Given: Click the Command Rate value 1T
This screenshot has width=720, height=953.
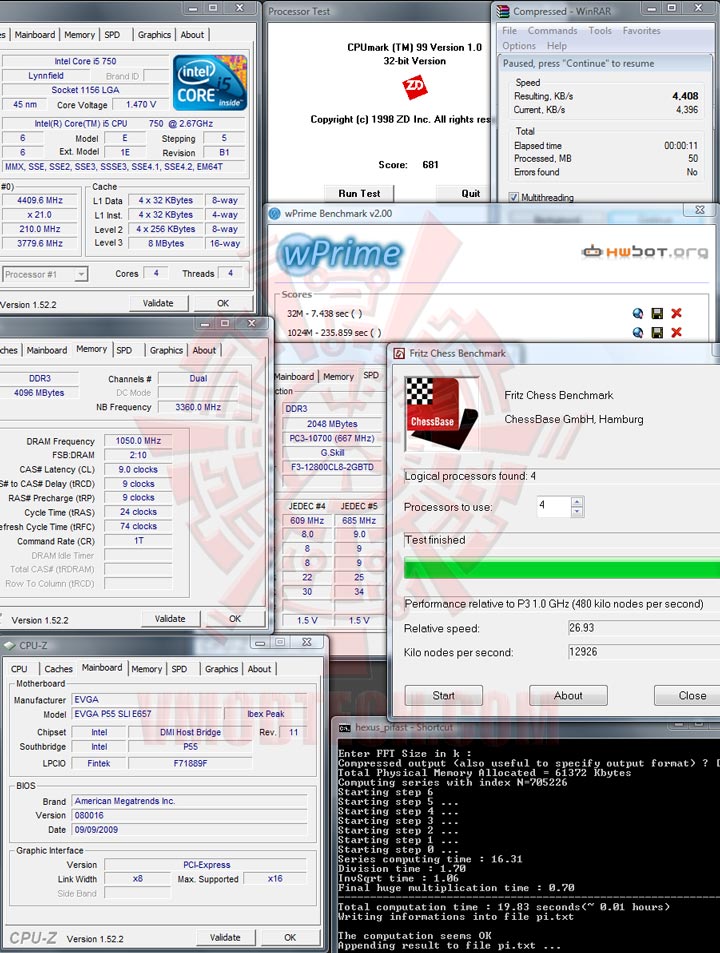Looking at the screenshot, I should [x=139, y=540].
